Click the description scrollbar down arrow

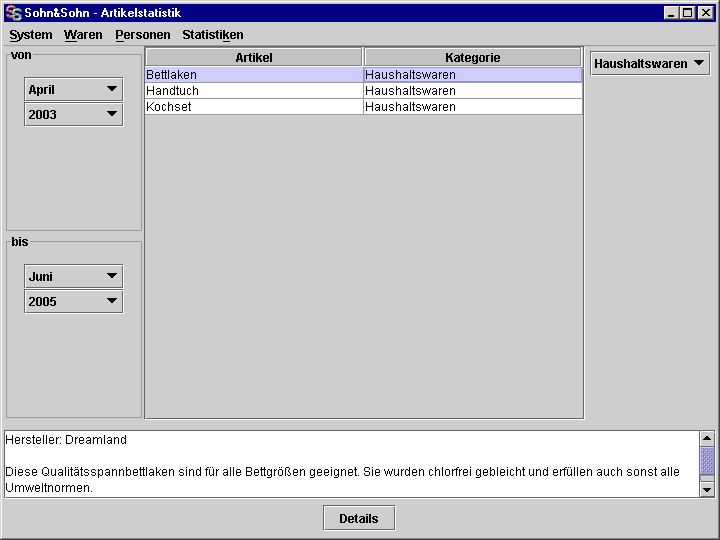click(x=707, y=490)
